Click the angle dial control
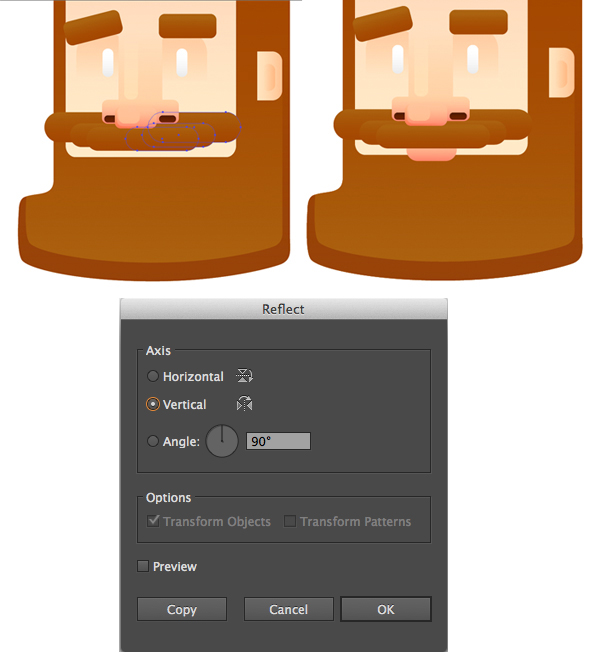The image size is (600, 661). coord(222,441)
